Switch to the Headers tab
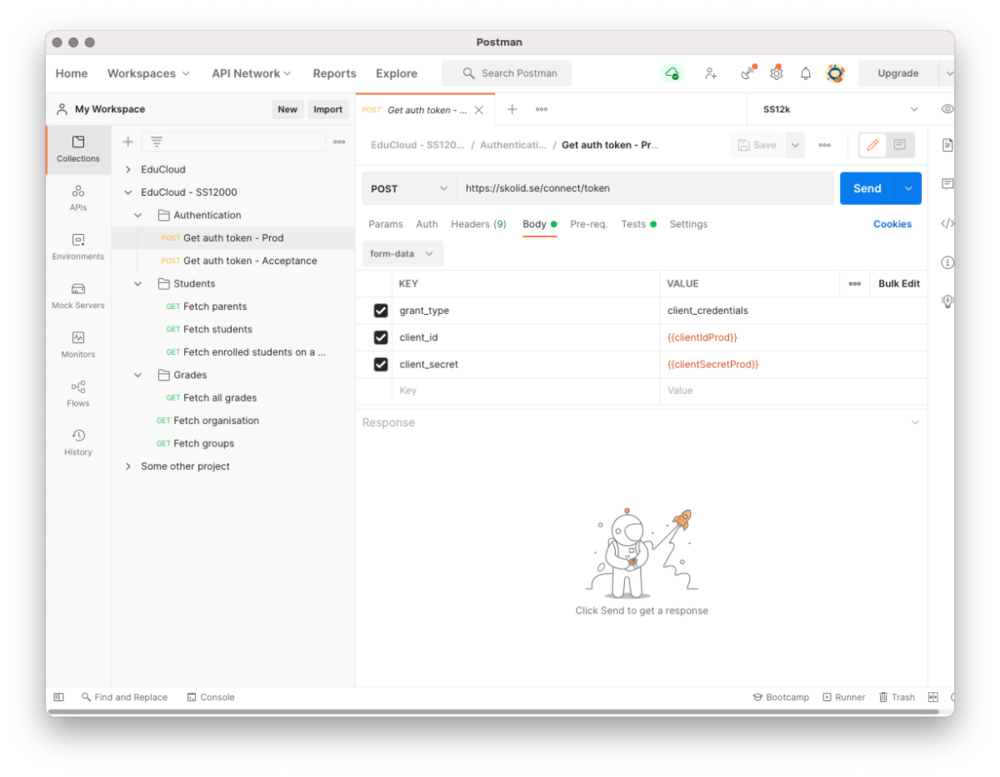 478,224
